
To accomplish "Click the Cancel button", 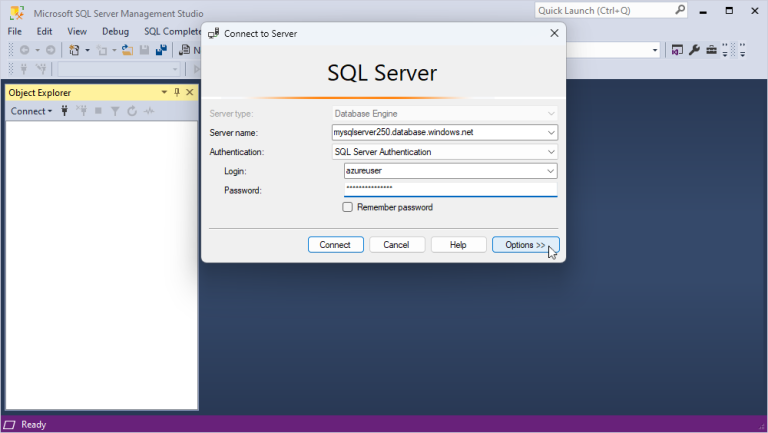I will (397, 244).
